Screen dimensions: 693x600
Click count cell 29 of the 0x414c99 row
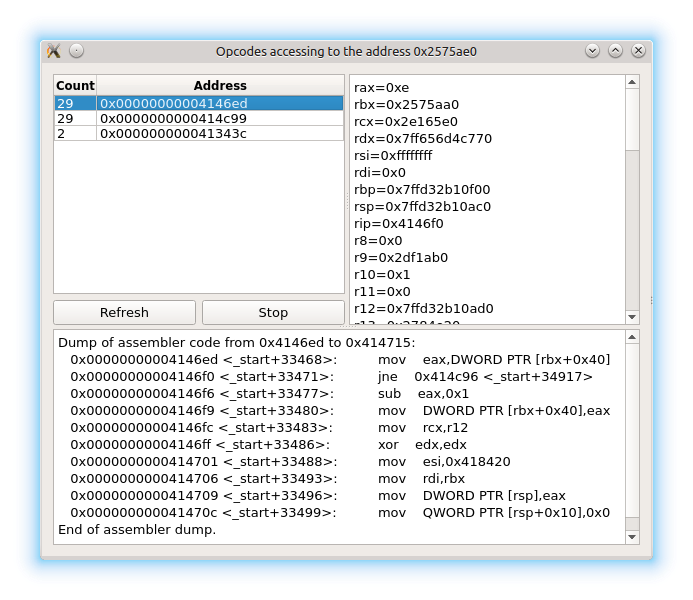pos(75,118)
